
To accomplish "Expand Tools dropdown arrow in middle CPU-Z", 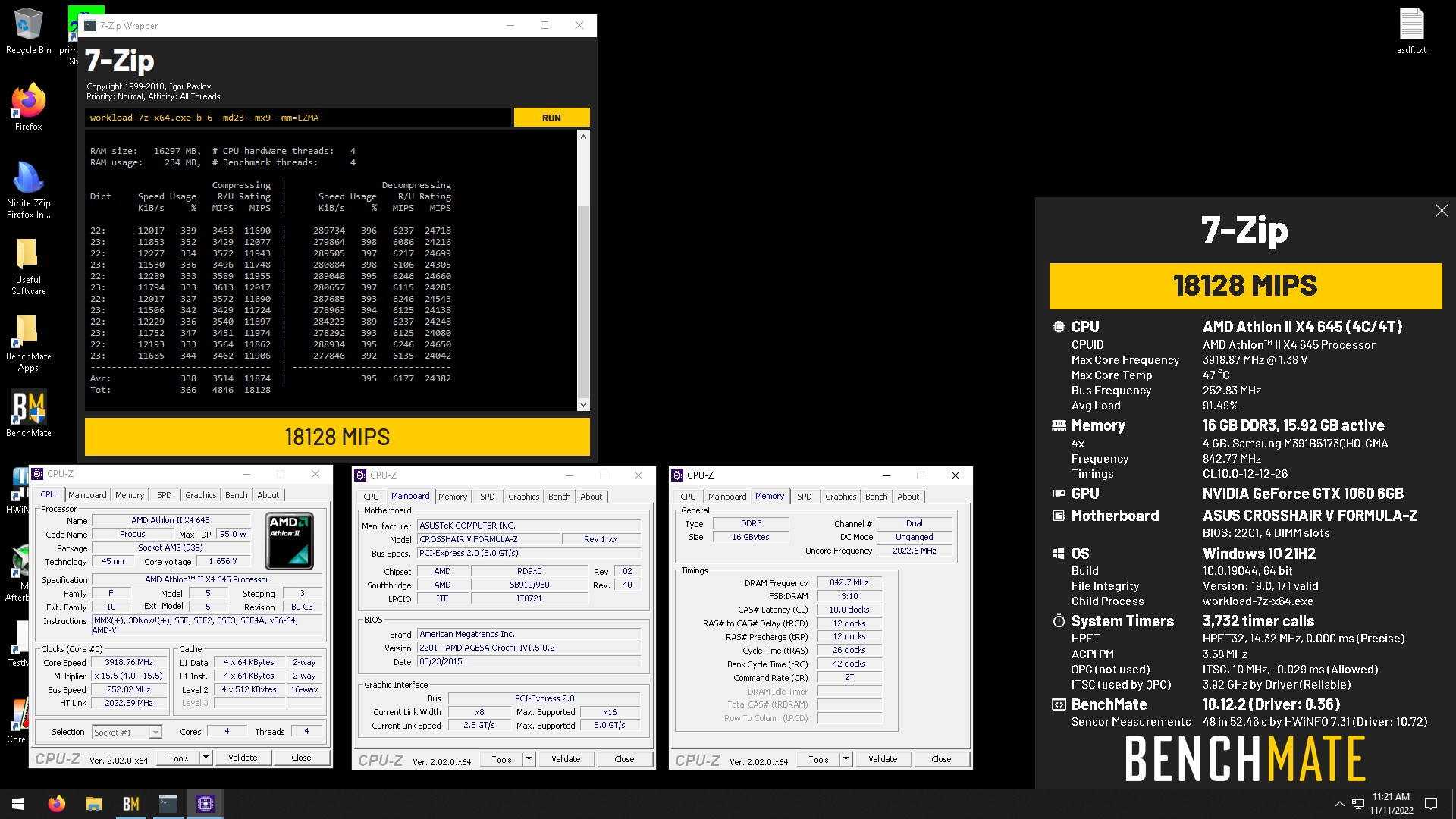I will (529, 759).
